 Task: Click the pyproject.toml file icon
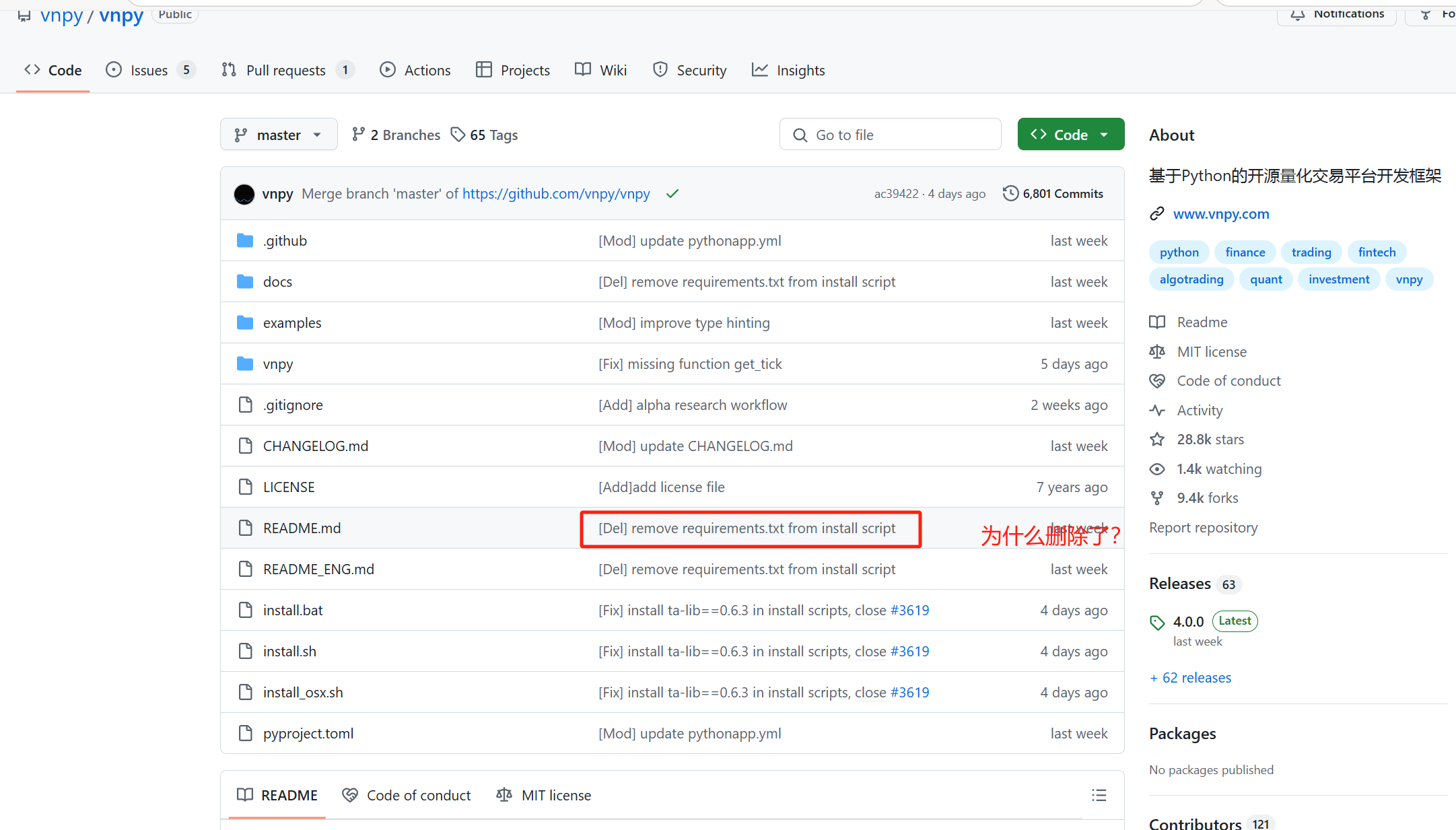pos(245,733)
